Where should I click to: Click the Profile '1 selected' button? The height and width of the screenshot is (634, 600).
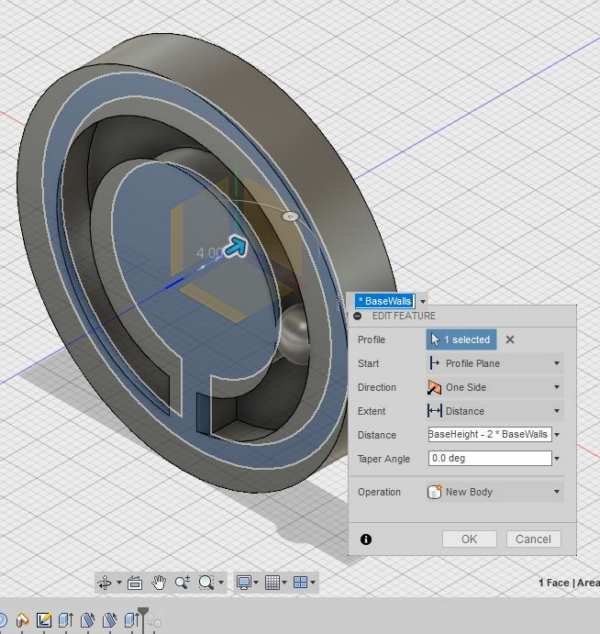point(461,340)
